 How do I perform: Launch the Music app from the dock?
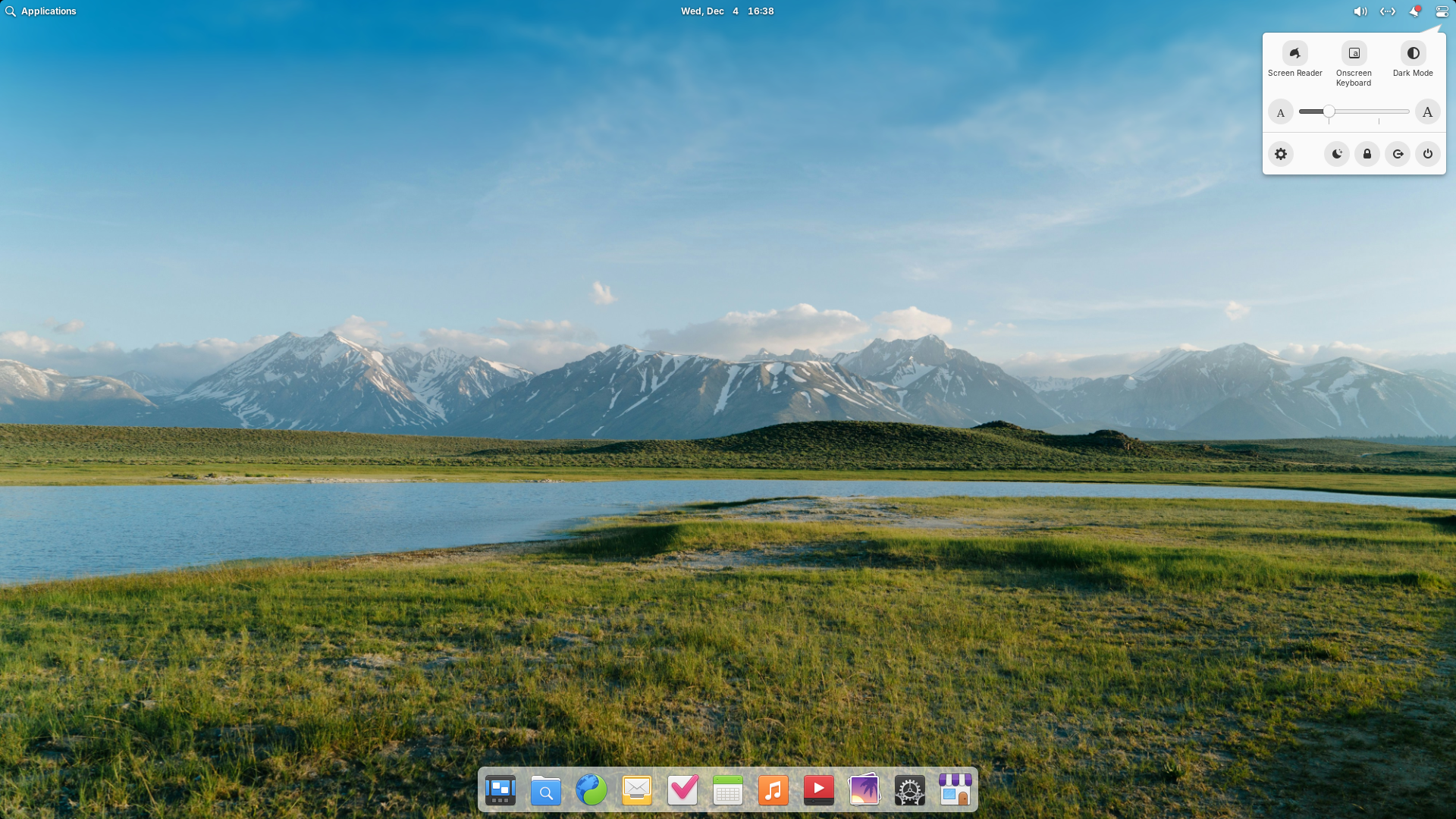[x=773, y=790]
